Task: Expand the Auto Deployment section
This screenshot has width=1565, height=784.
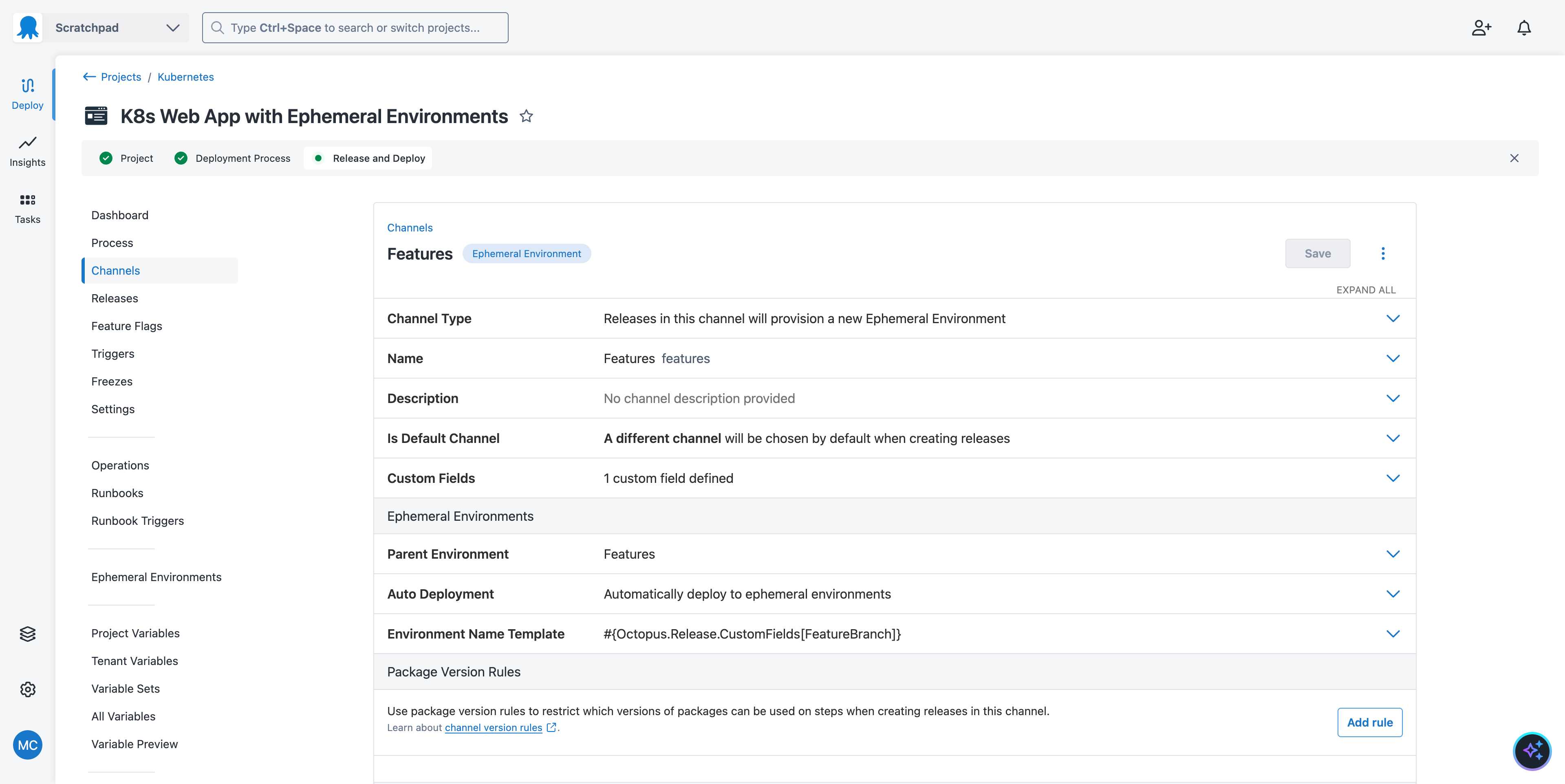Action: (1393, 594)
